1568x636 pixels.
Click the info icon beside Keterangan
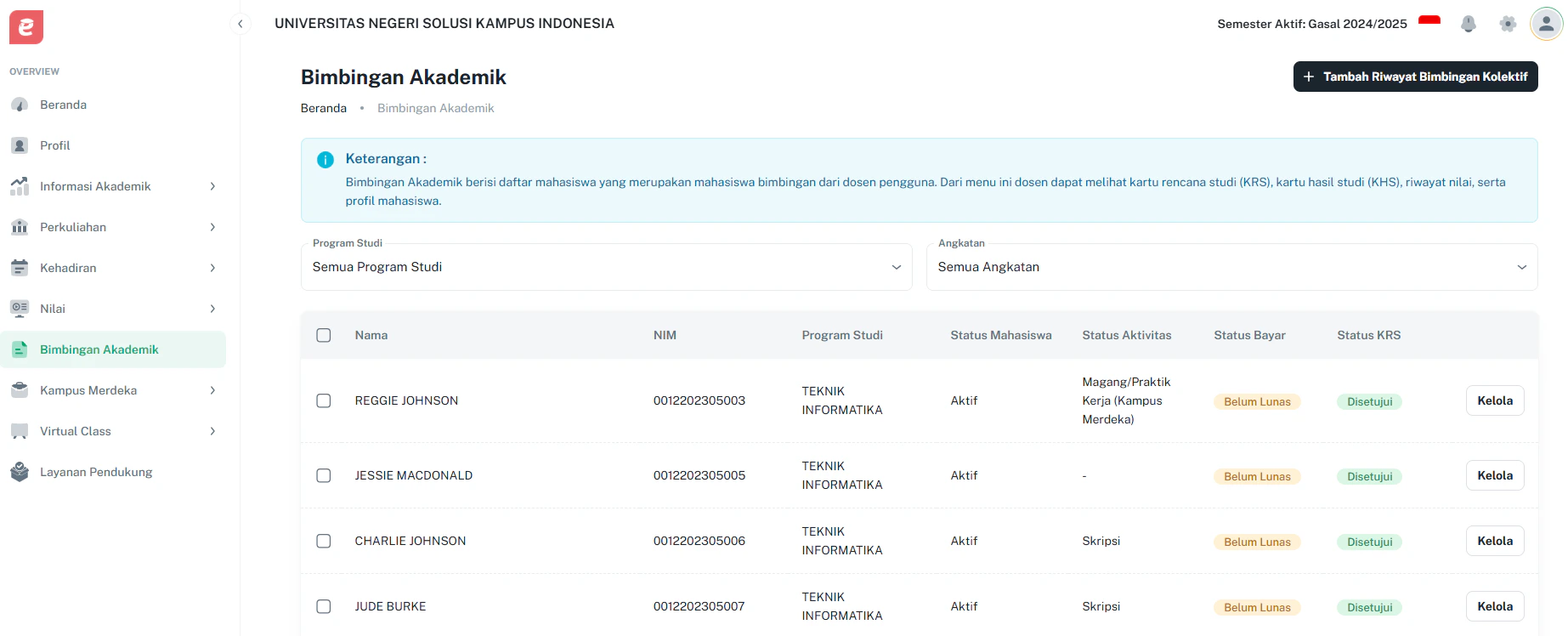[325, 160]
